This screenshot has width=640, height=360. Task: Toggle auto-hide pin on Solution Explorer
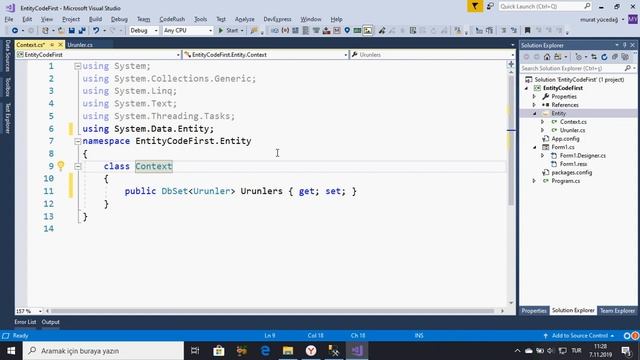point(624,45)
